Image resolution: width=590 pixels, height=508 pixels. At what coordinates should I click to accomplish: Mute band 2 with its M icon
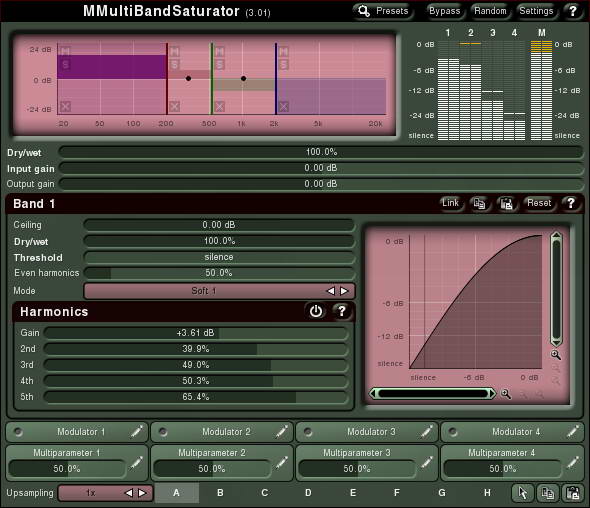[174, 51]
